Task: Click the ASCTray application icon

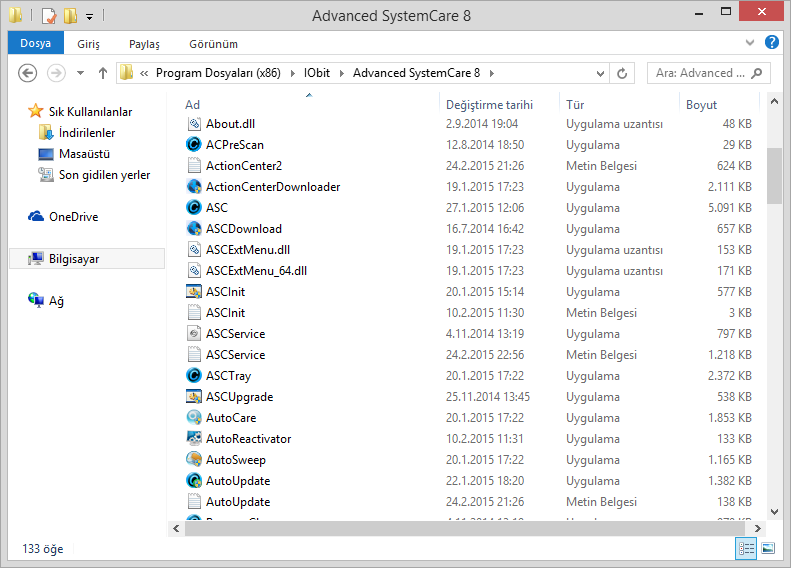Action: pos(194,376)
